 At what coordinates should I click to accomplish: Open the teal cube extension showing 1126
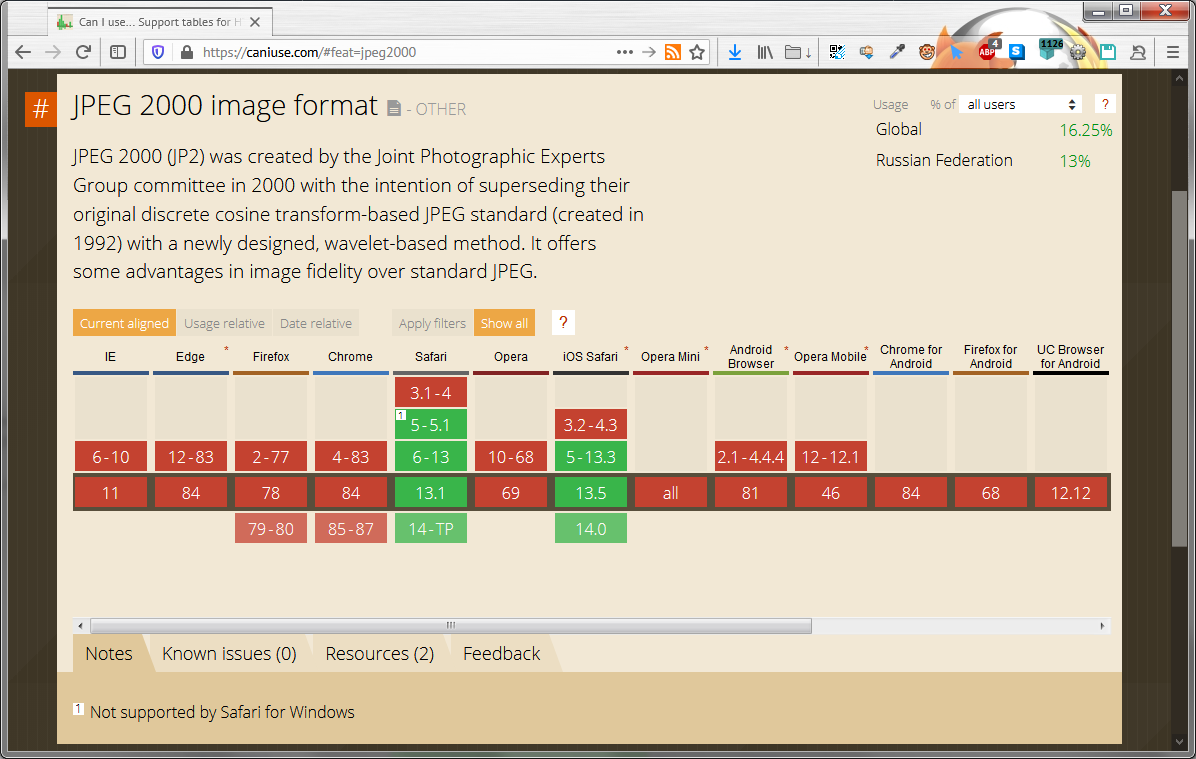click(x=1050, y=50)
